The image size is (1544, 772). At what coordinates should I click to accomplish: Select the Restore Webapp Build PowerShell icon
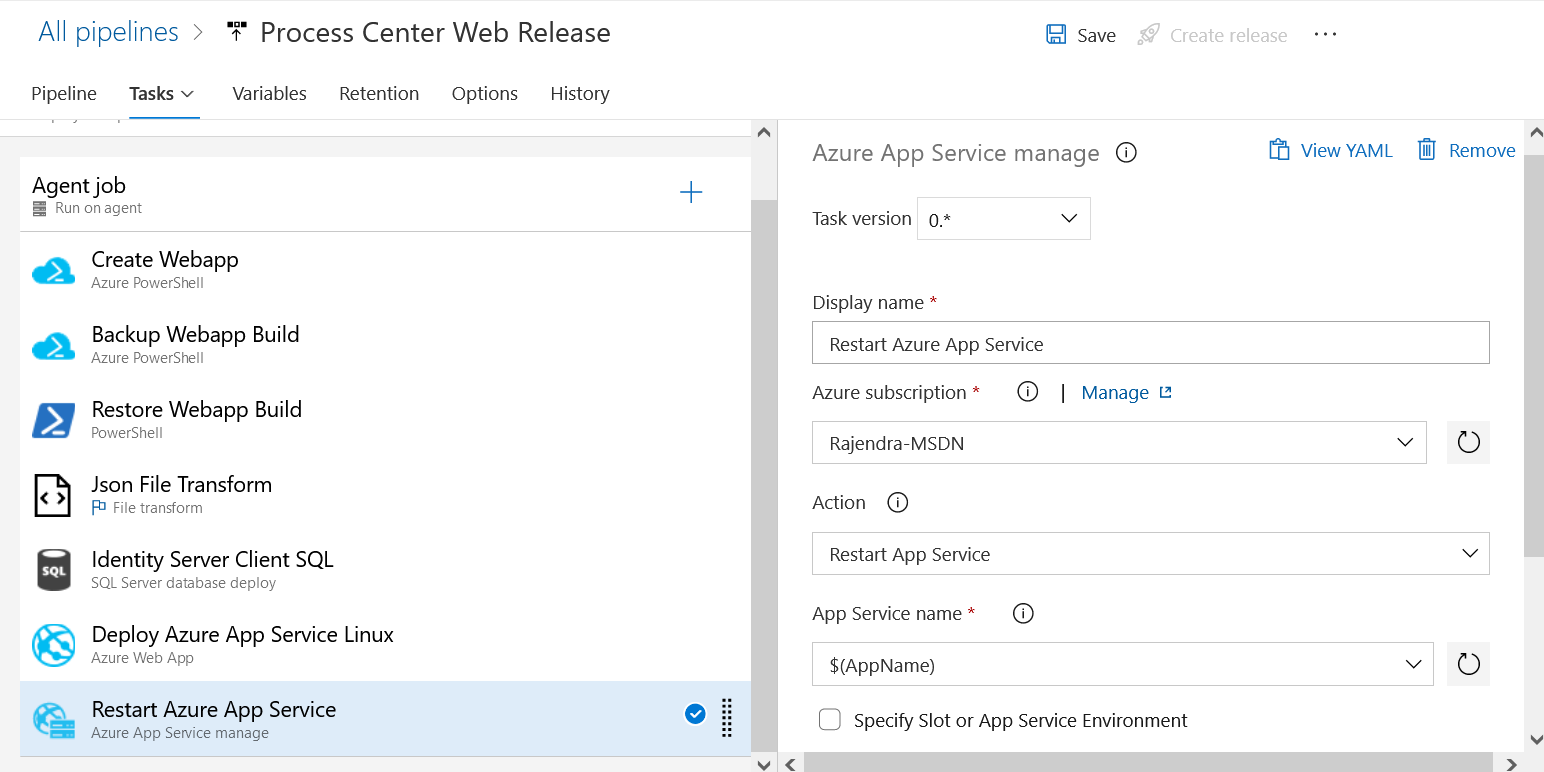pos(53,421)
